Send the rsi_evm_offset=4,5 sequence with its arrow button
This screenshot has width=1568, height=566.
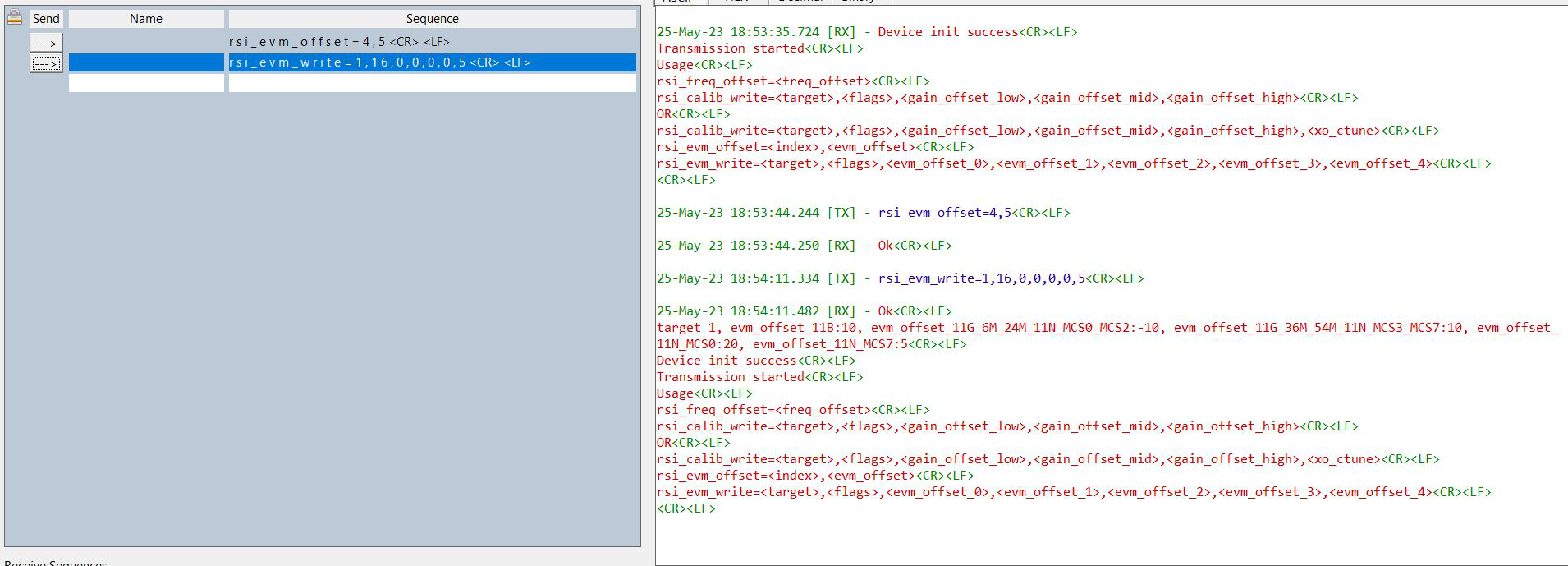(x=45, y=43)
